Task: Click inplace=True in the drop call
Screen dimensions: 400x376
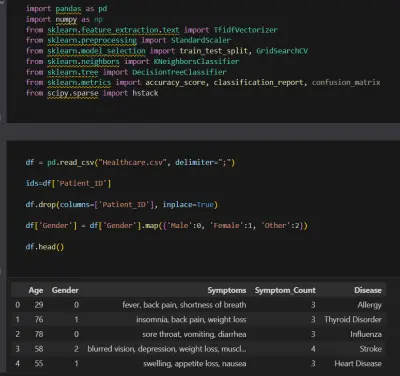Action: click(188, 204)
